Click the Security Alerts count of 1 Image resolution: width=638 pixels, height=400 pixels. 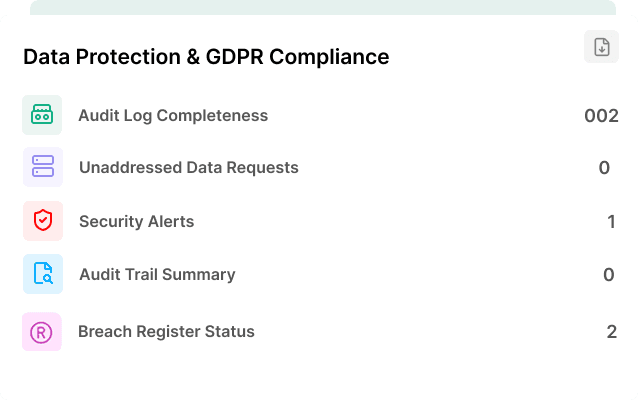pyautogui.click(x=611, y=222)
